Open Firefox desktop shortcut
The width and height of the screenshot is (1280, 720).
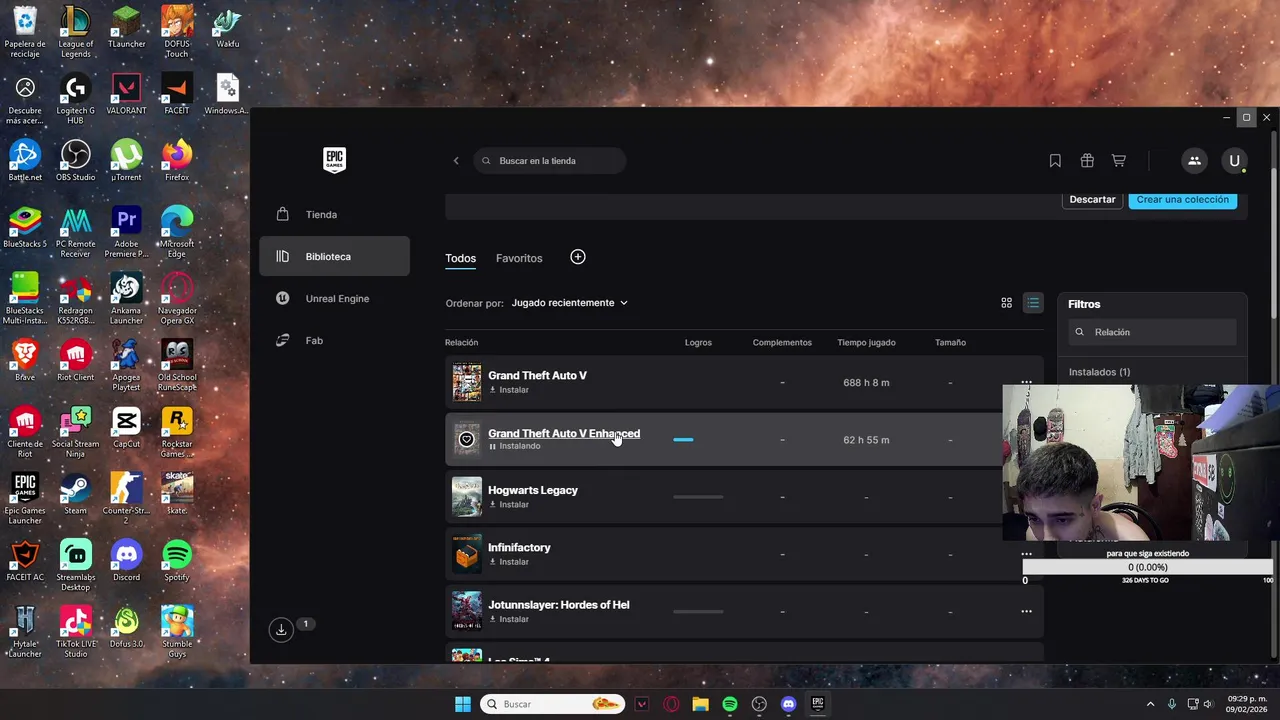point(177,162)
